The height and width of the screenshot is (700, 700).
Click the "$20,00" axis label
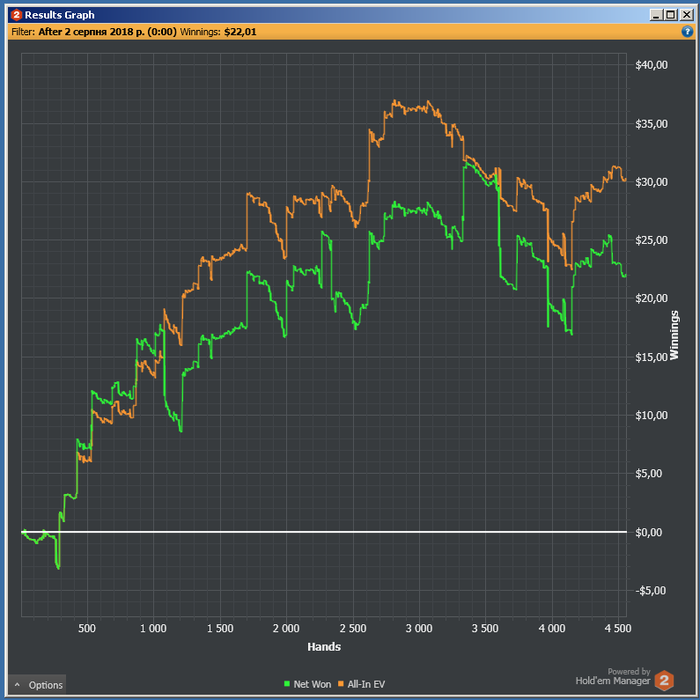(x=651, y=298)
